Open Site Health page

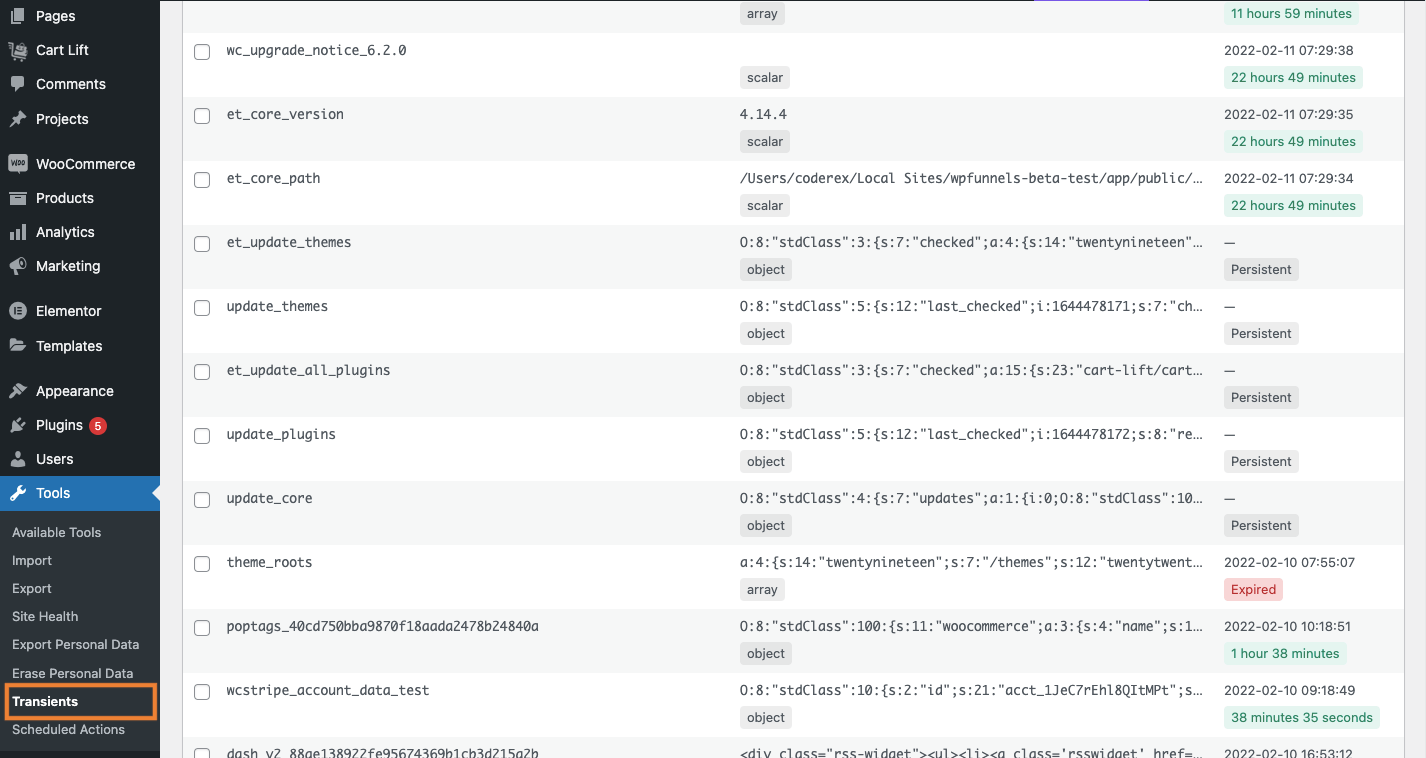45,616
